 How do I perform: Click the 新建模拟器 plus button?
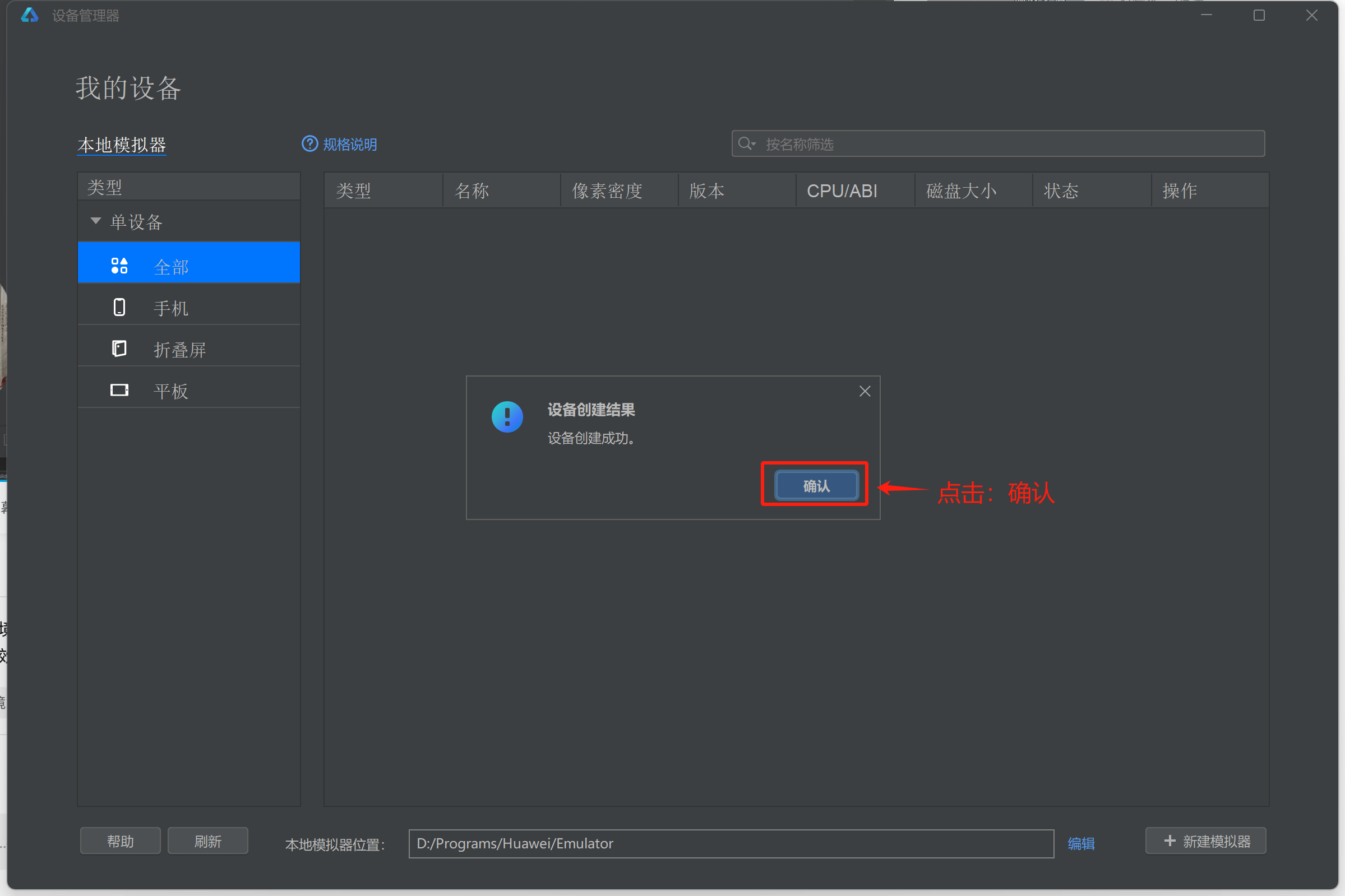click(x=1205, y=841)
